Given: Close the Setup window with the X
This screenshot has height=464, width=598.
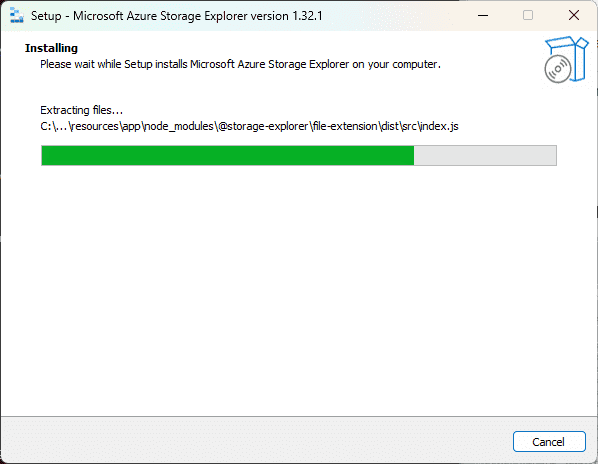Looking at the screenshot, I should pos(574,16).
